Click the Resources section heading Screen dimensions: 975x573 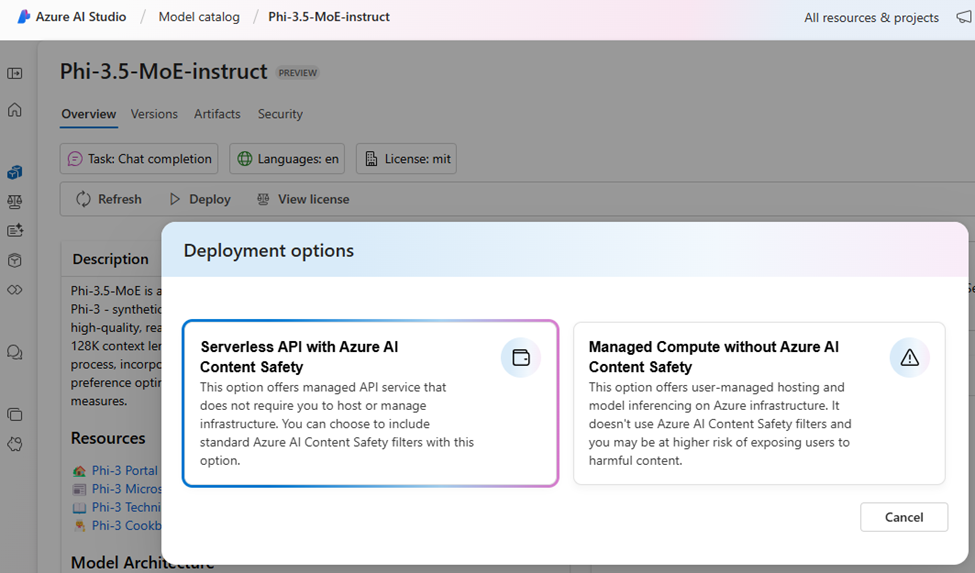pyautogui.click(x=108, y=438)
